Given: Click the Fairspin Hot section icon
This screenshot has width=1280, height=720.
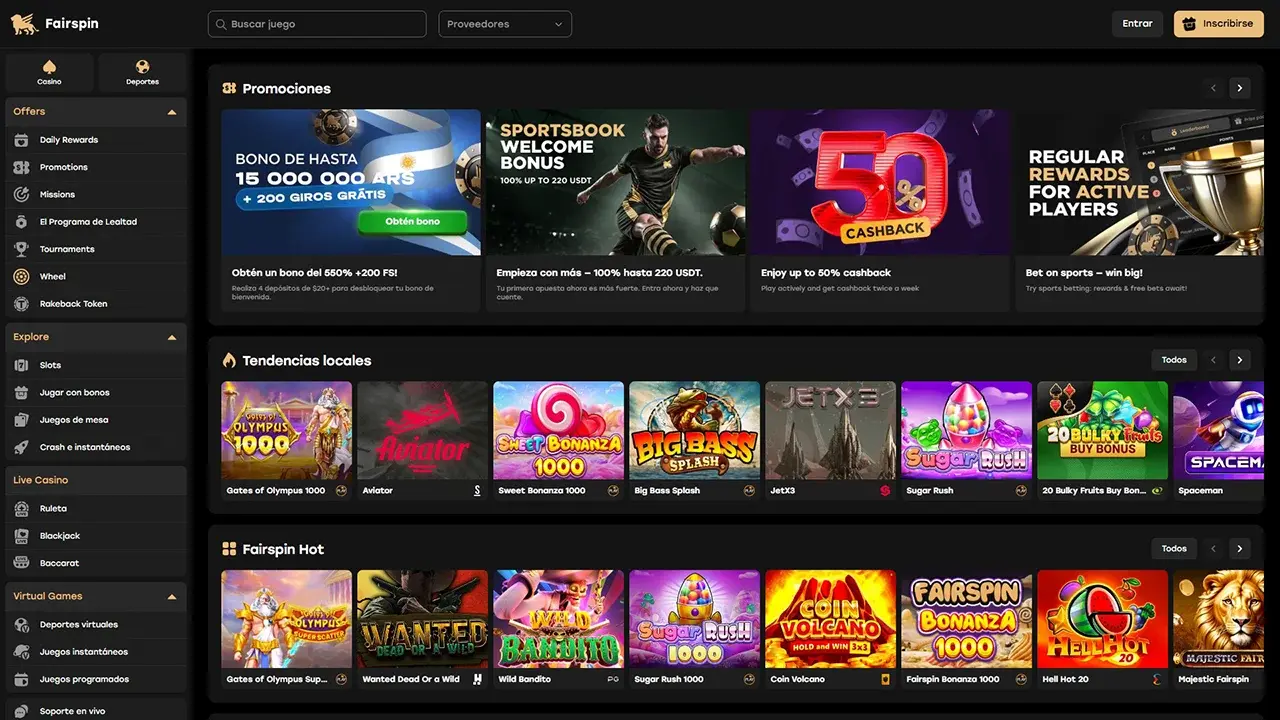Looking at the screenshot, I should click(x=229, y=549).
